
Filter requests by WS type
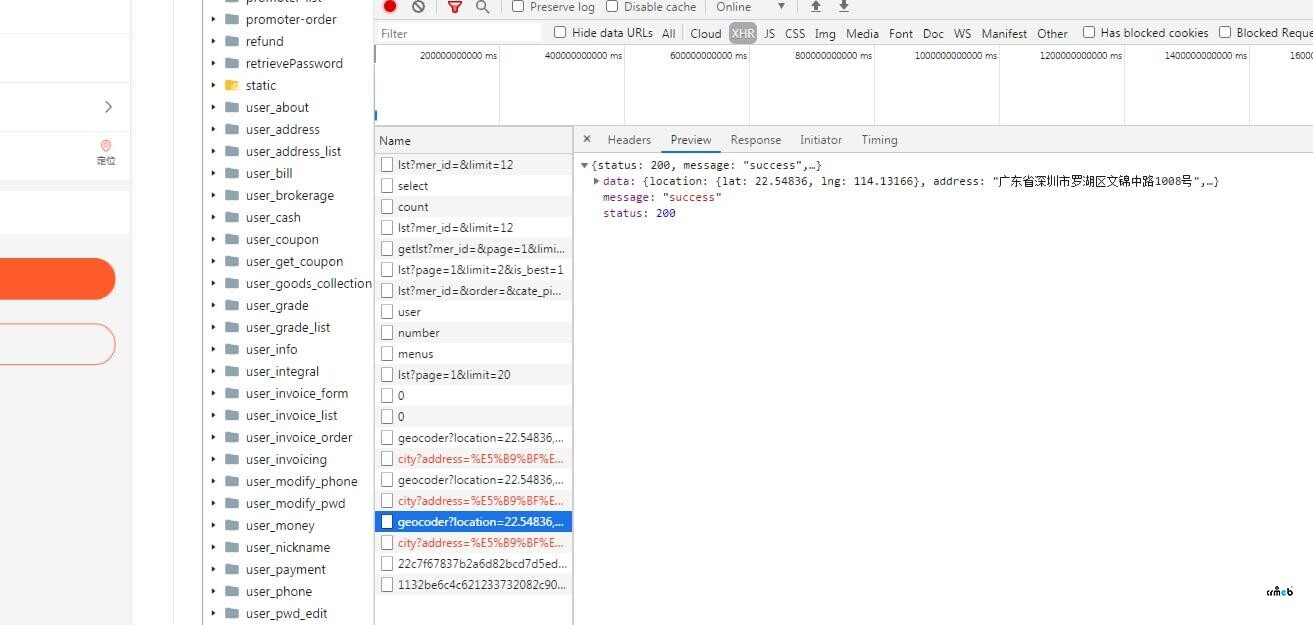click(x=962, y=33)
